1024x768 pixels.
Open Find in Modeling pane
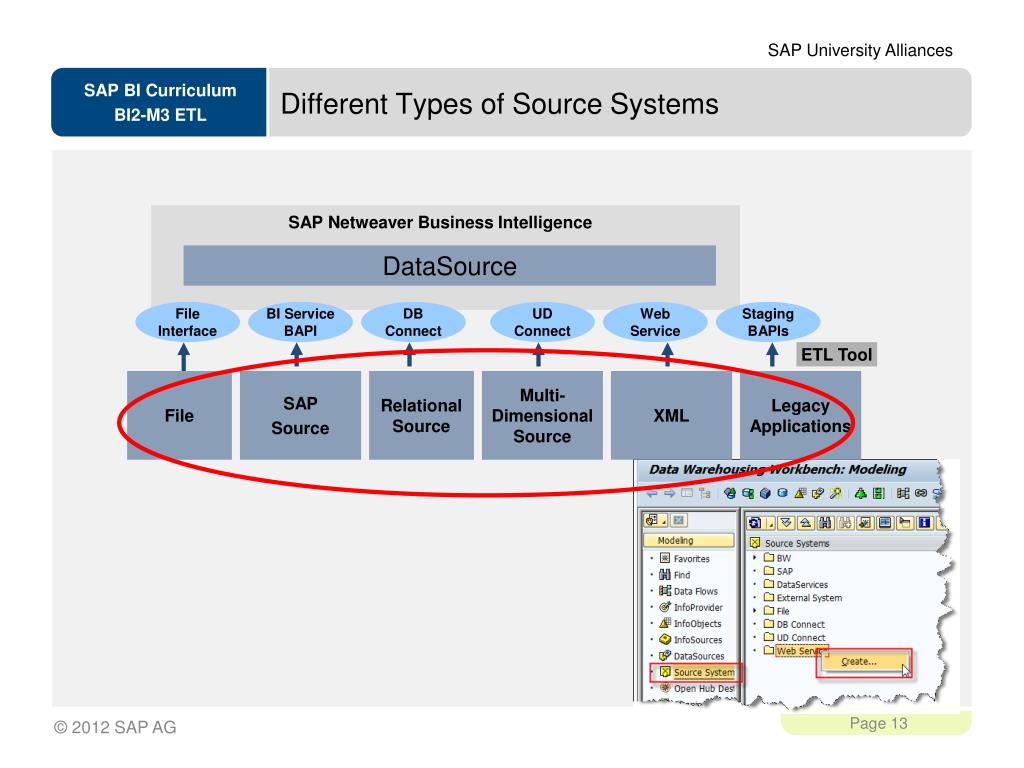(x=675, y=575)
